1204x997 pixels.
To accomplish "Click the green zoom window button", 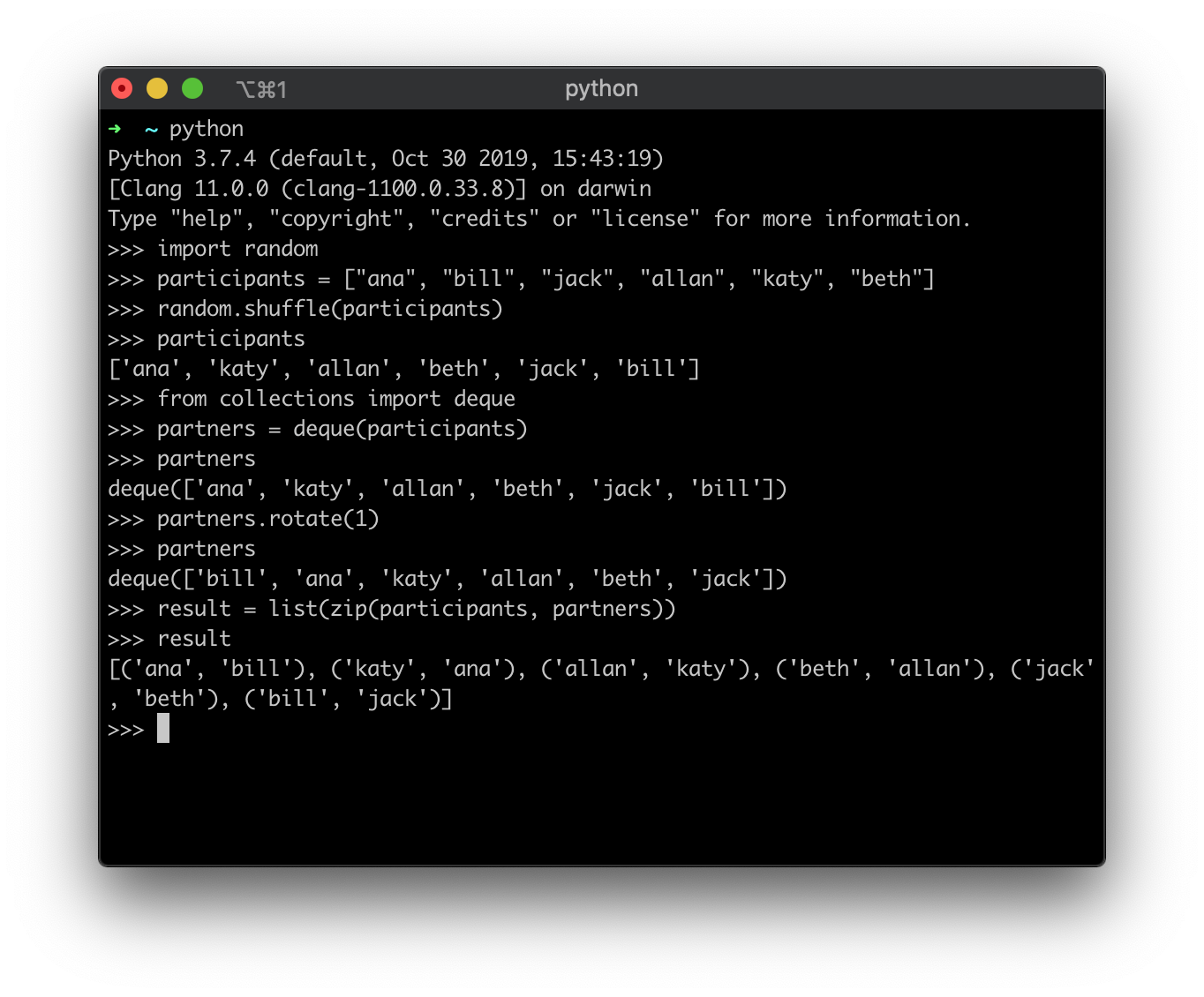I will click(192, 88).
